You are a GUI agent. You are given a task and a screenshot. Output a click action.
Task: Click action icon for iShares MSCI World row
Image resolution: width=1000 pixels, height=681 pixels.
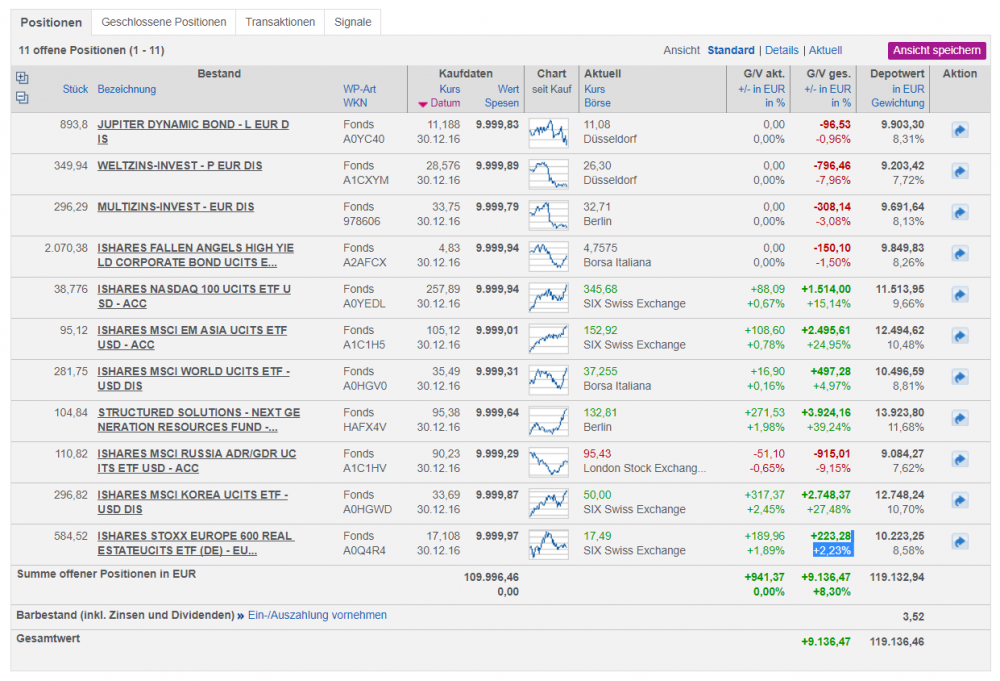(959, 377)
